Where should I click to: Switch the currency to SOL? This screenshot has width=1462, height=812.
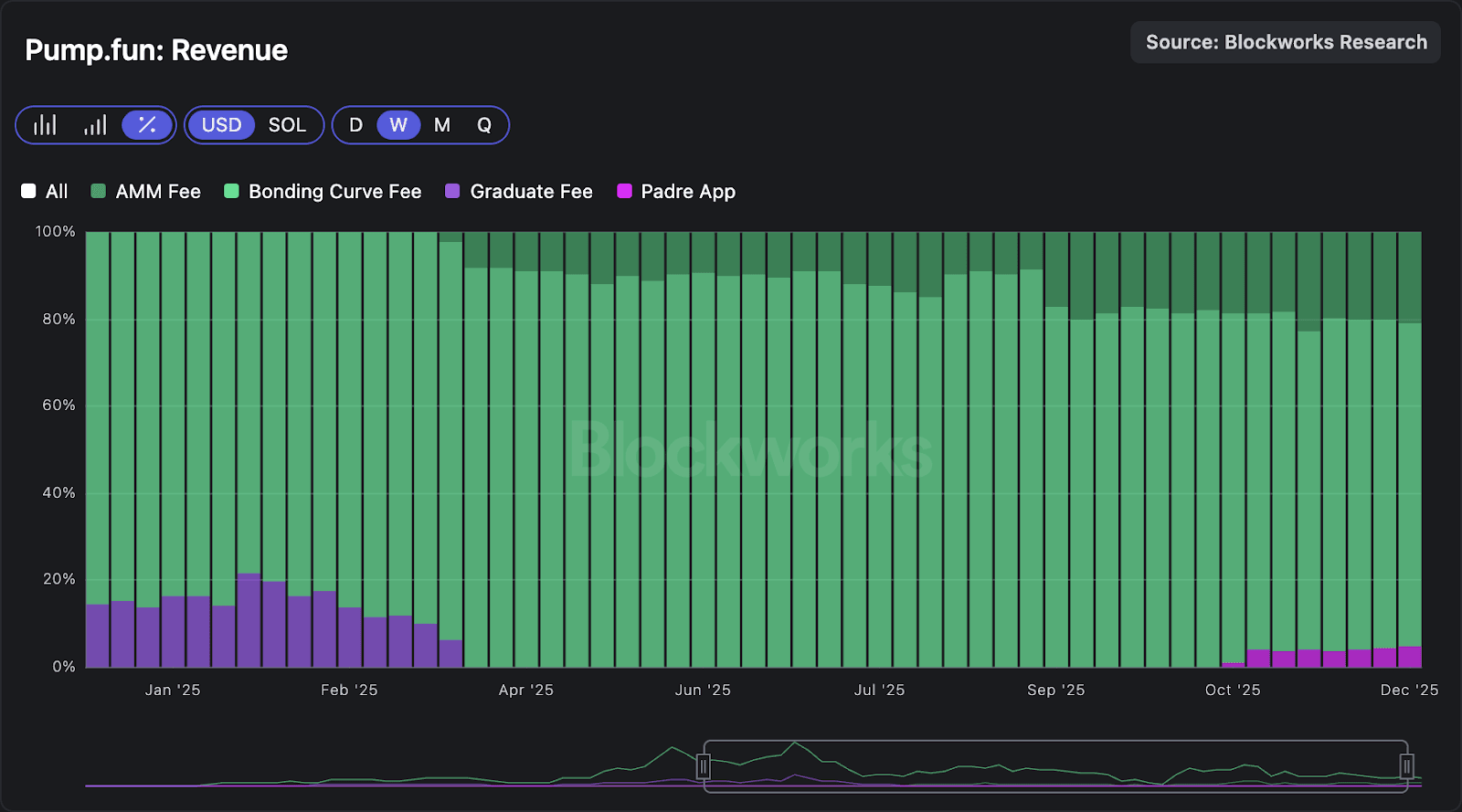coord(287,125)
